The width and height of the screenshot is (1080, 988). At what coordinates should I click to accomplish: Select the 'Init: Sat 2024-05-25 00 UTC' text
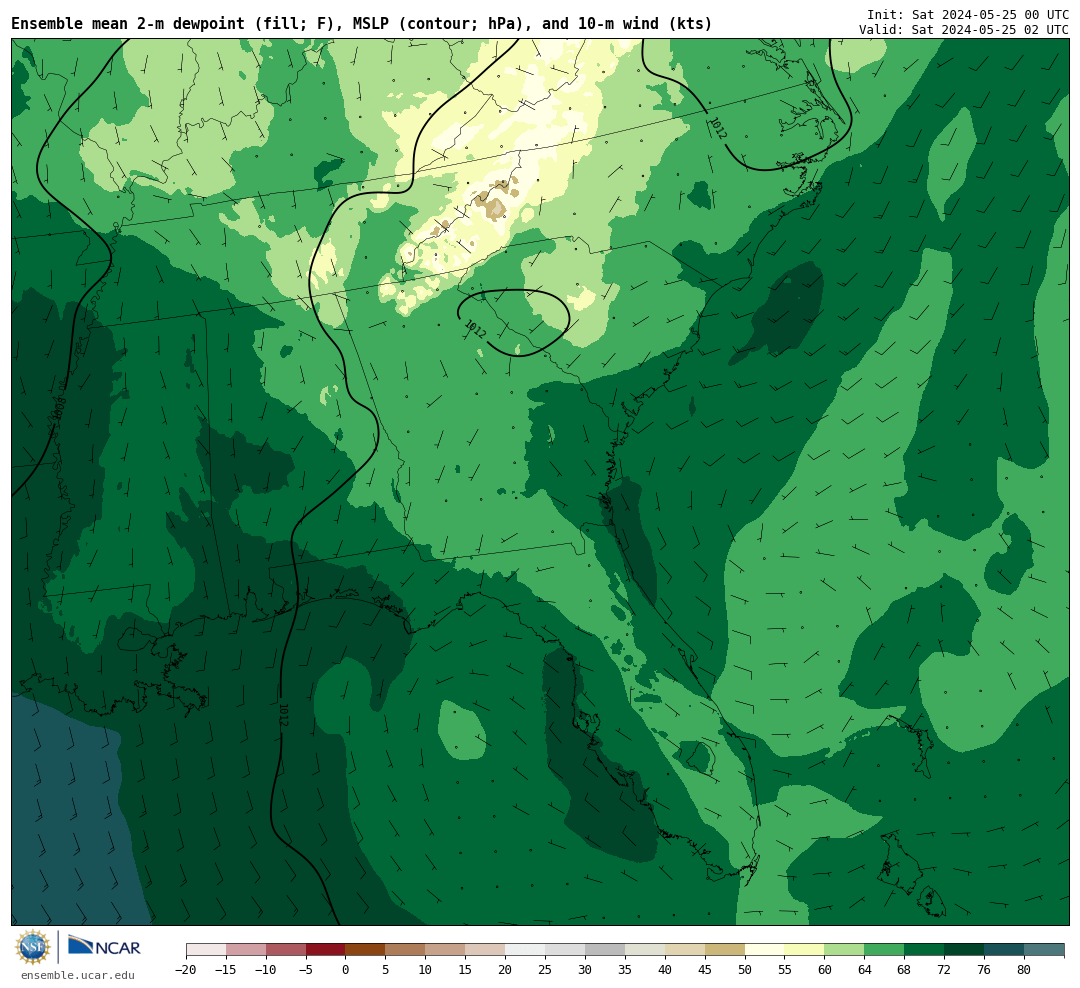pos(967,14)
